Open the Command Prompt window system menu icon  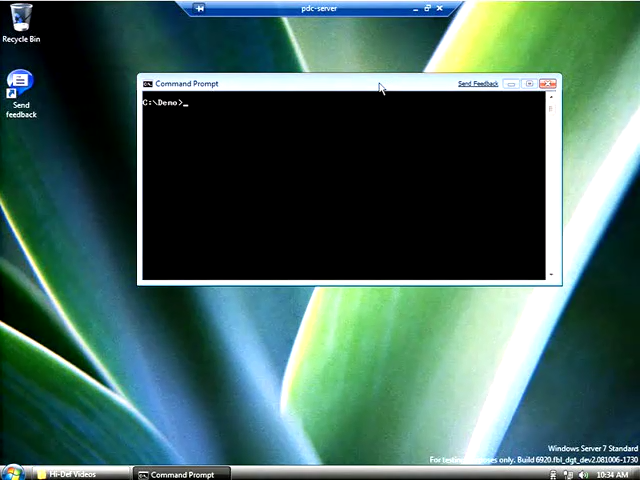[x=148, y=84]
